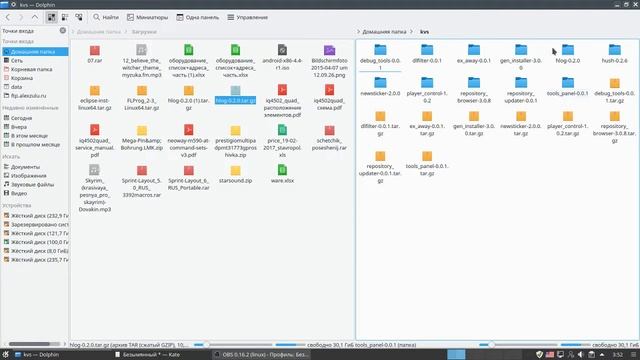Toggle Одна панель split view
Image resolution: width=640 pixels, height=360 pixels.
[198, 17]
